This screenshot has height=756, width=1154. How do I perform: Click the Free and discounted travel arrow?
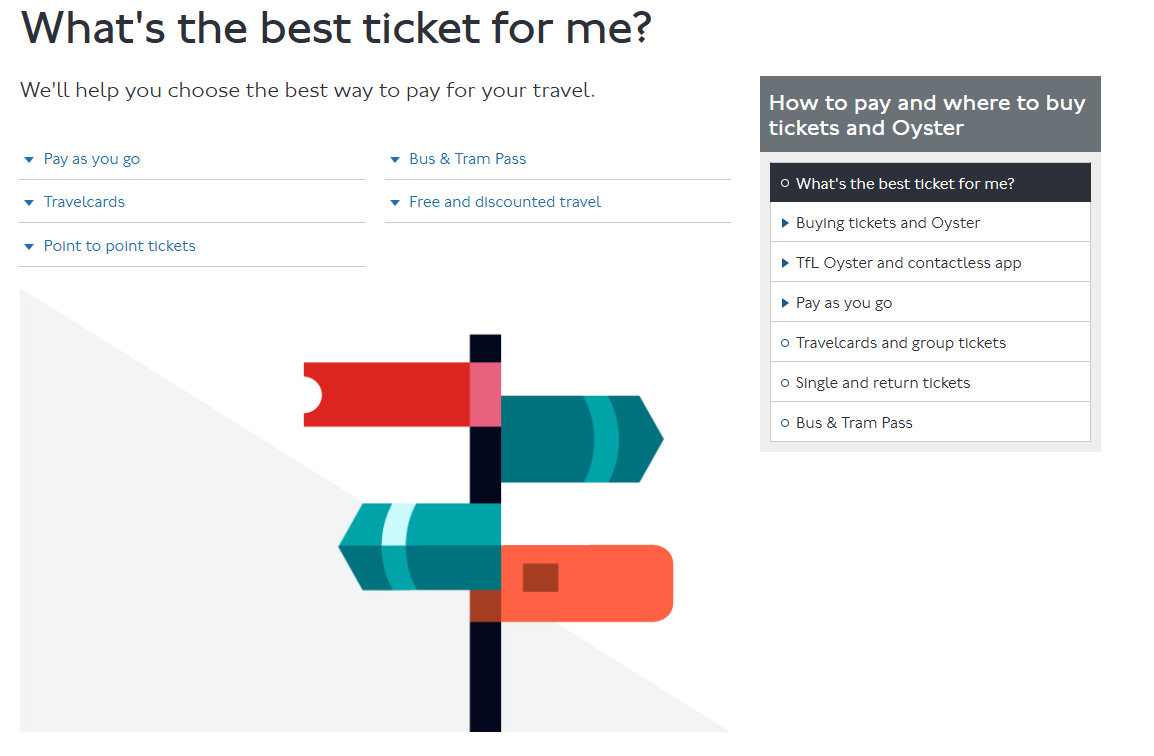(395, 203)
